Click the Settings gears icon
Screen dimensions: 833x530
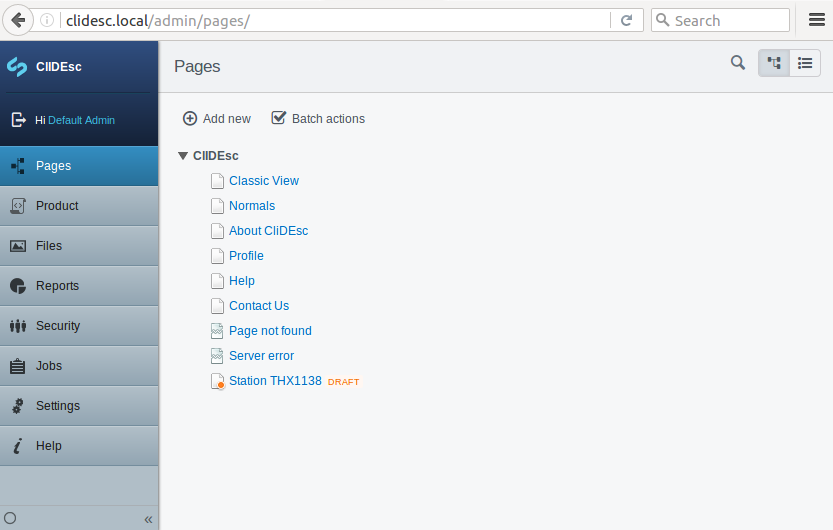tap(17, 406)
